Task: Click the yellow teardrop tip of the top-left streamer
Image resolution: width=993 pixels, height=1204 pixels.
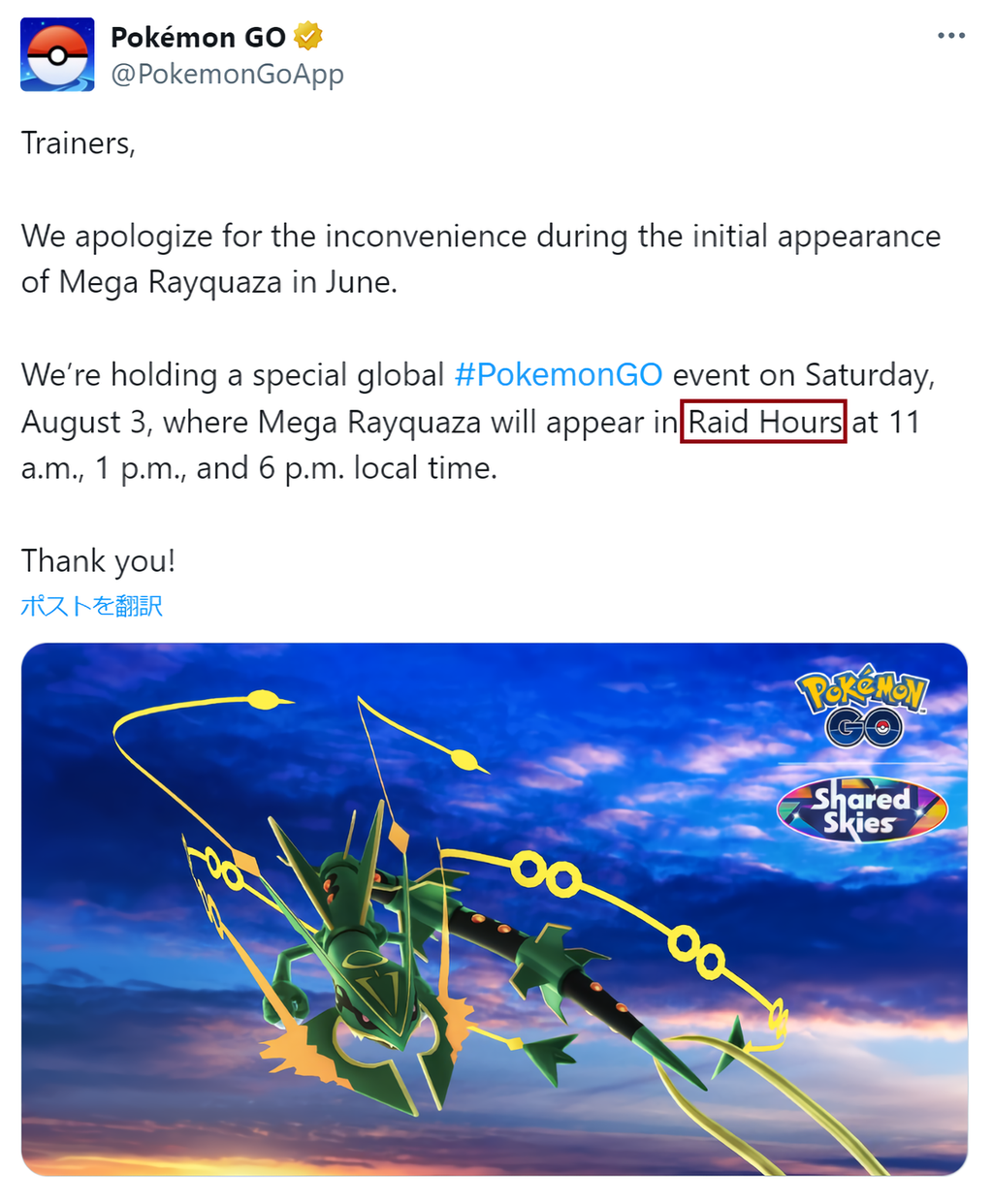Action: (266, 698)
